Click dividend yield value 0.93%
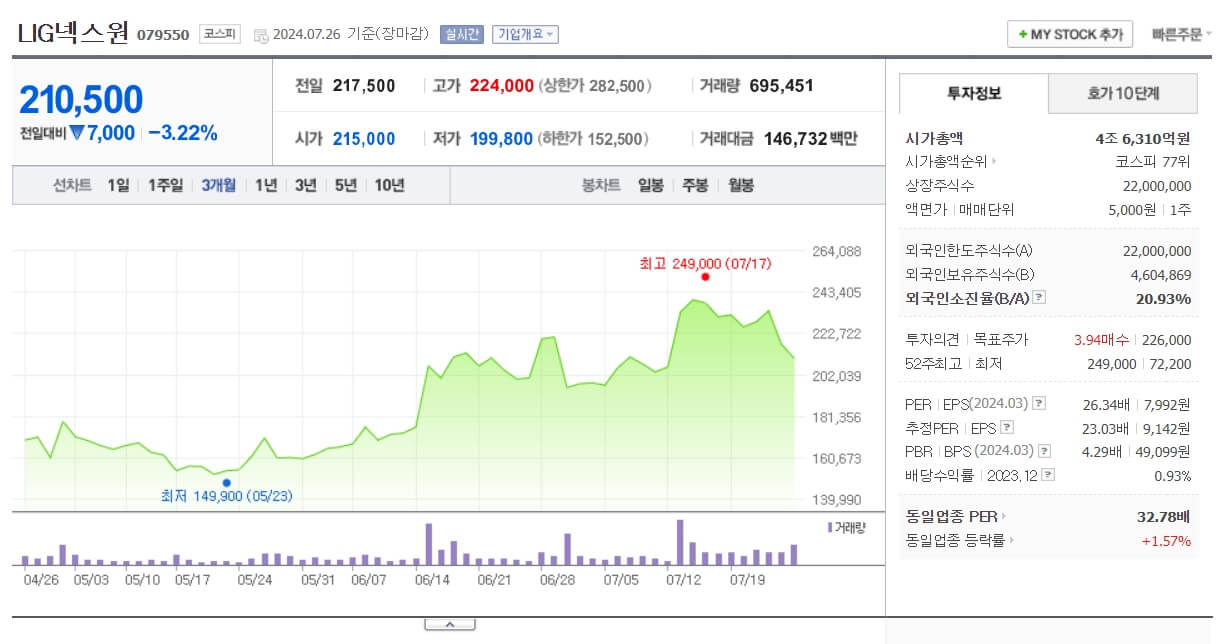Viewport: 1231px width, 644px height. pos(1173,476)
